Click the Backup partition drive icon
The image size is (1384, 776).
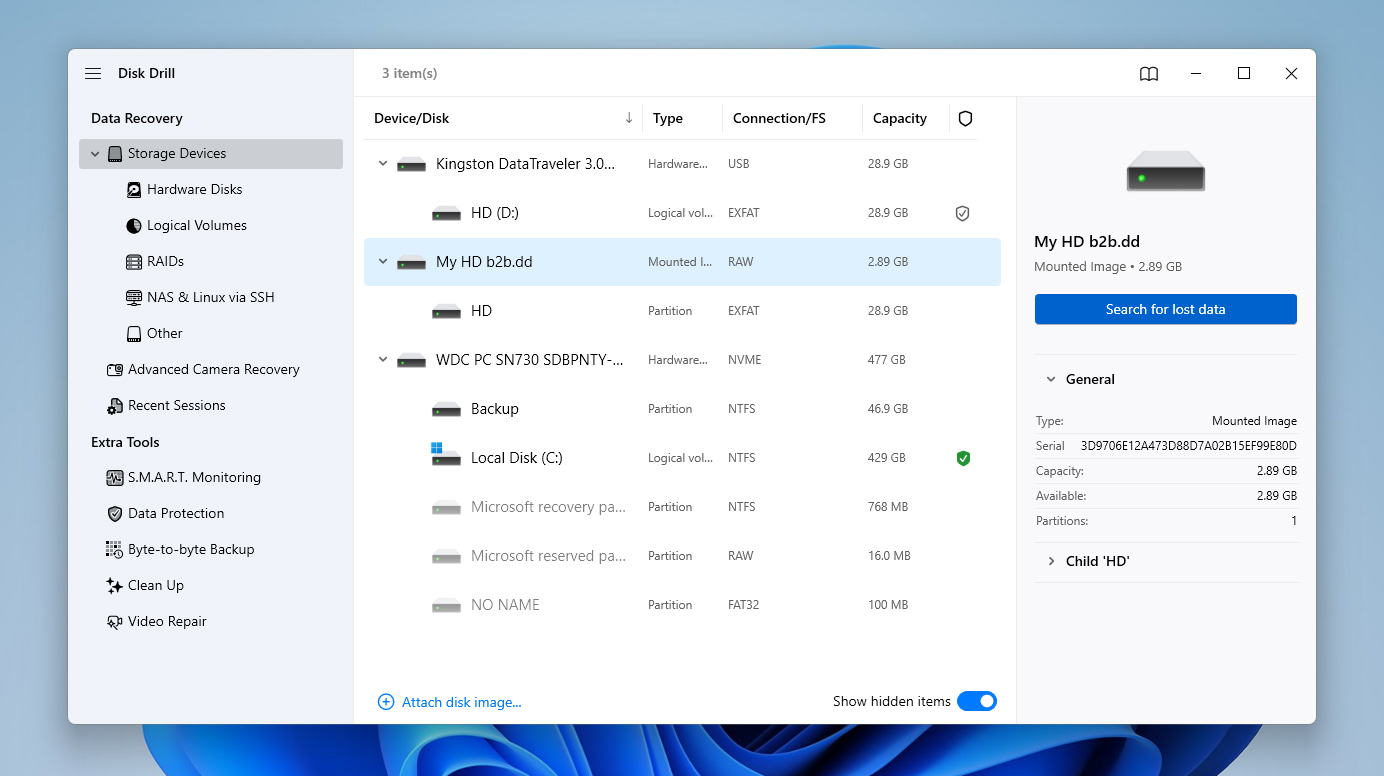pyautogui.click(x=446, y=409)
